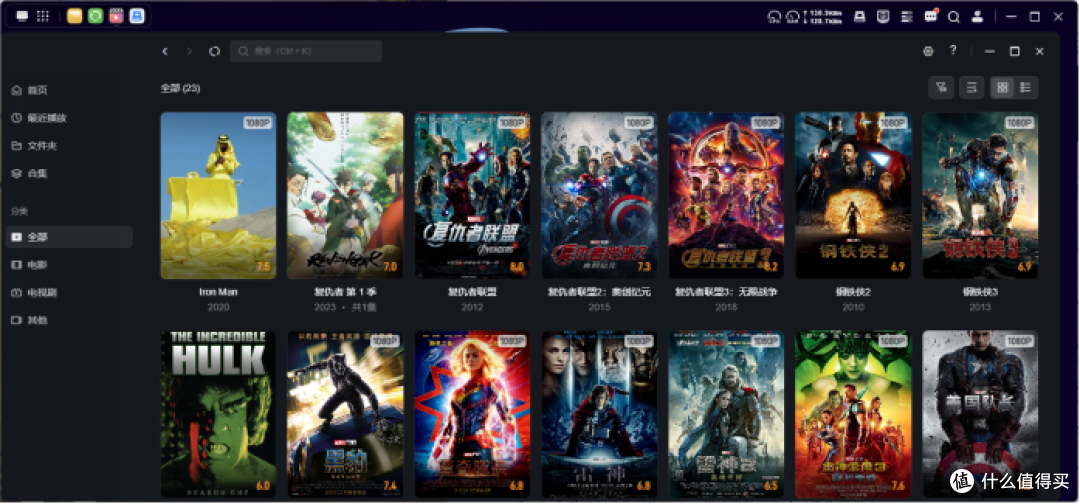Screen dimensions: 1080x504
Task: Go to 首页 in the sidebar
Action: (69, 90)
